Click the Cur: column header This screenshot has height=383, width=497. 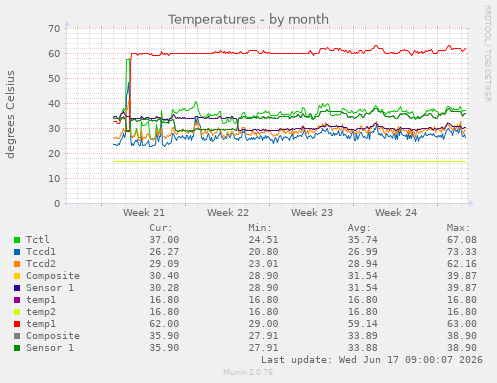161,228
